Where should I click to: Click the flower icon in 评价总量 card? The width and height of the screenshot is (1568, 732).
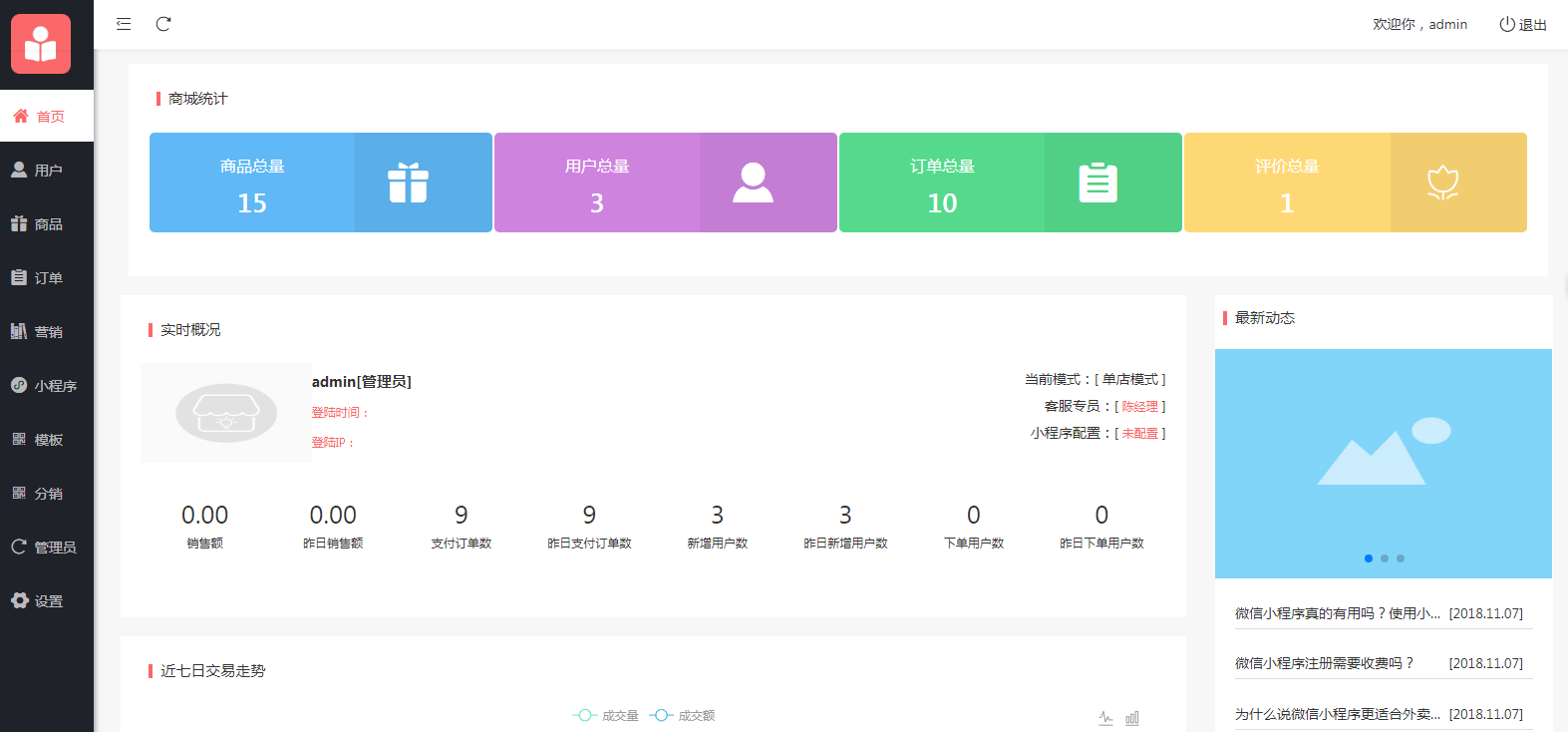click(1442, 183)
